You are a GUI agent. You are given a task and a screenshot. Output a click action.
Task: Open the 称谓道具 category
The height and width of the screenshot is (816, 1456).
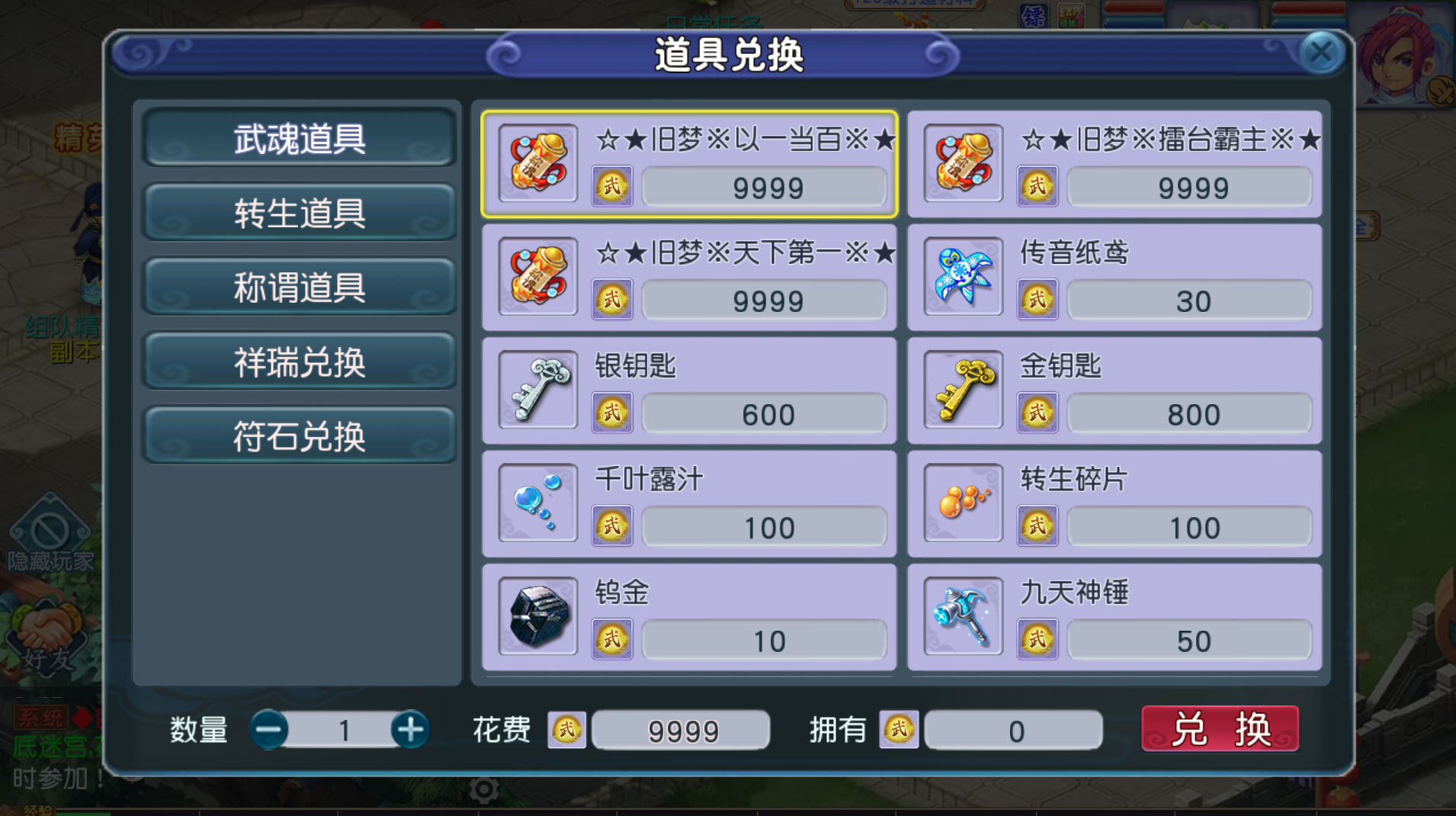click(x=300, y=287)
